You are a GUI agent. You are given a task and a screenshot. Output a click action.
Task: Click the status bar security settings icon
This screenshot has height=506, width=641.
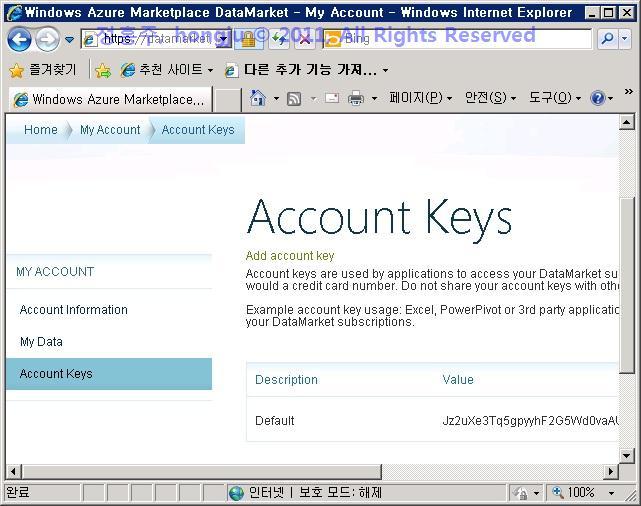522,493
